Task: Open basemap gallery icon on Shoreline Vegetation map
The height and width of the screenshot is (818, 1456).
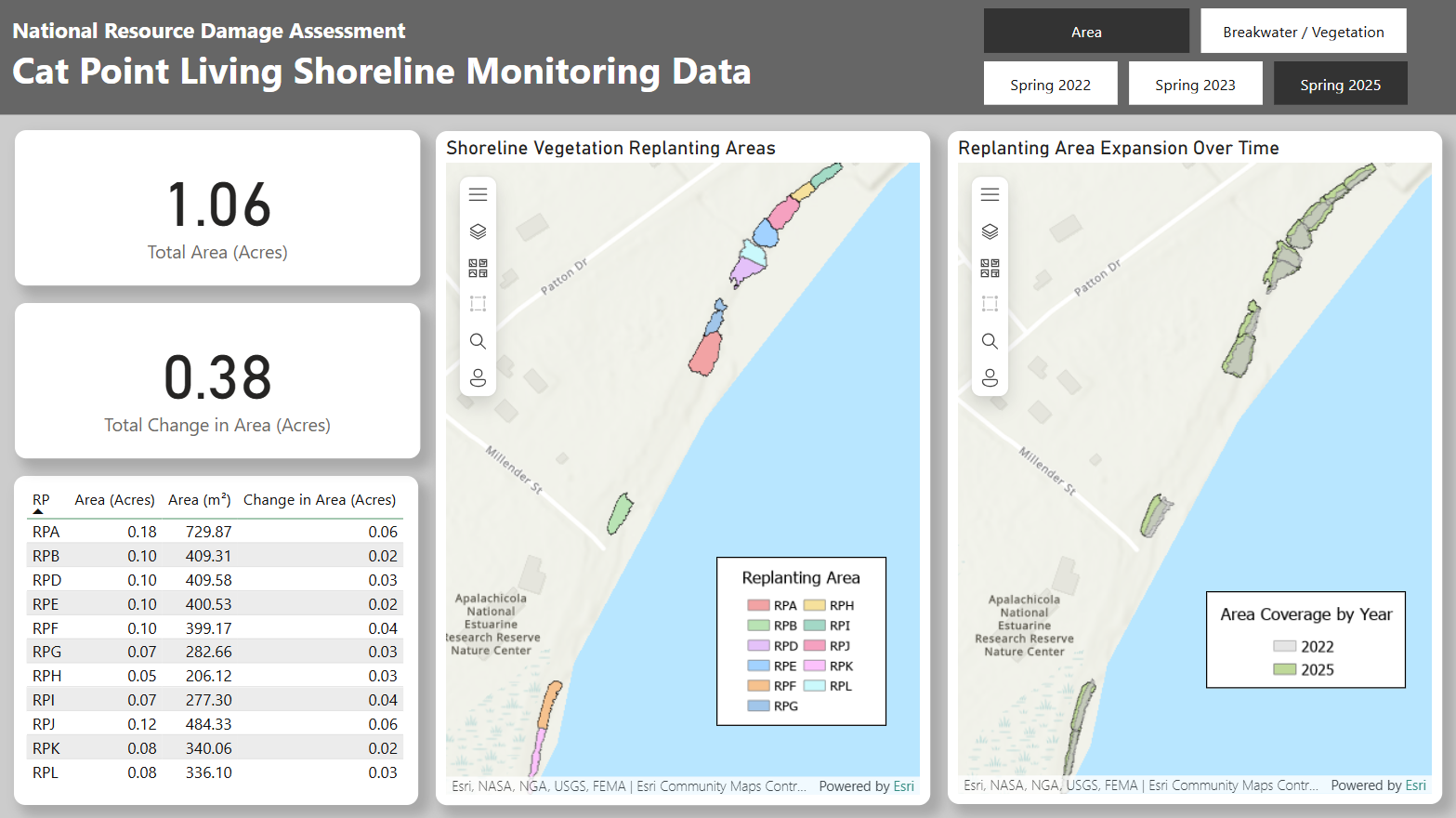Action: point(478,268)
